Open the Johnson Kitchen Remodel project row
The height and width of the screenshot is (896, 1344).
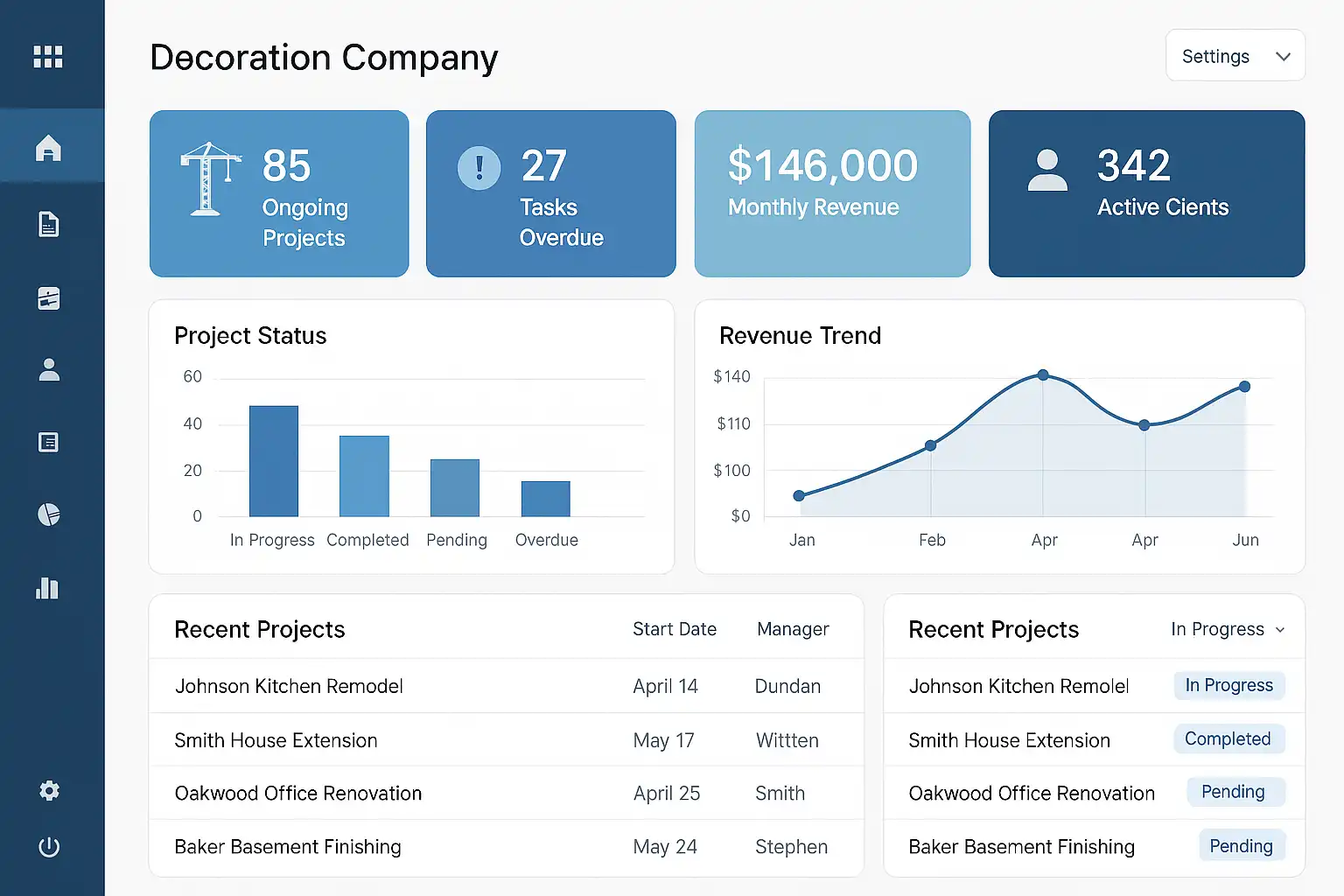click(x=289, y=686)
